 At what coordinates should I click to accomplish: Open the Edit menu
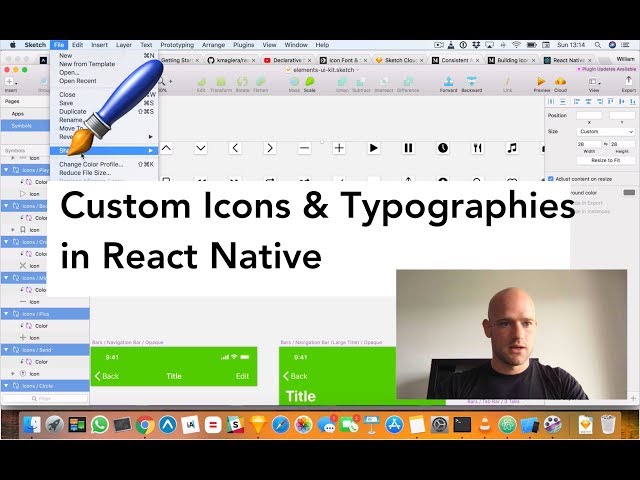click(x=78, y=45)
